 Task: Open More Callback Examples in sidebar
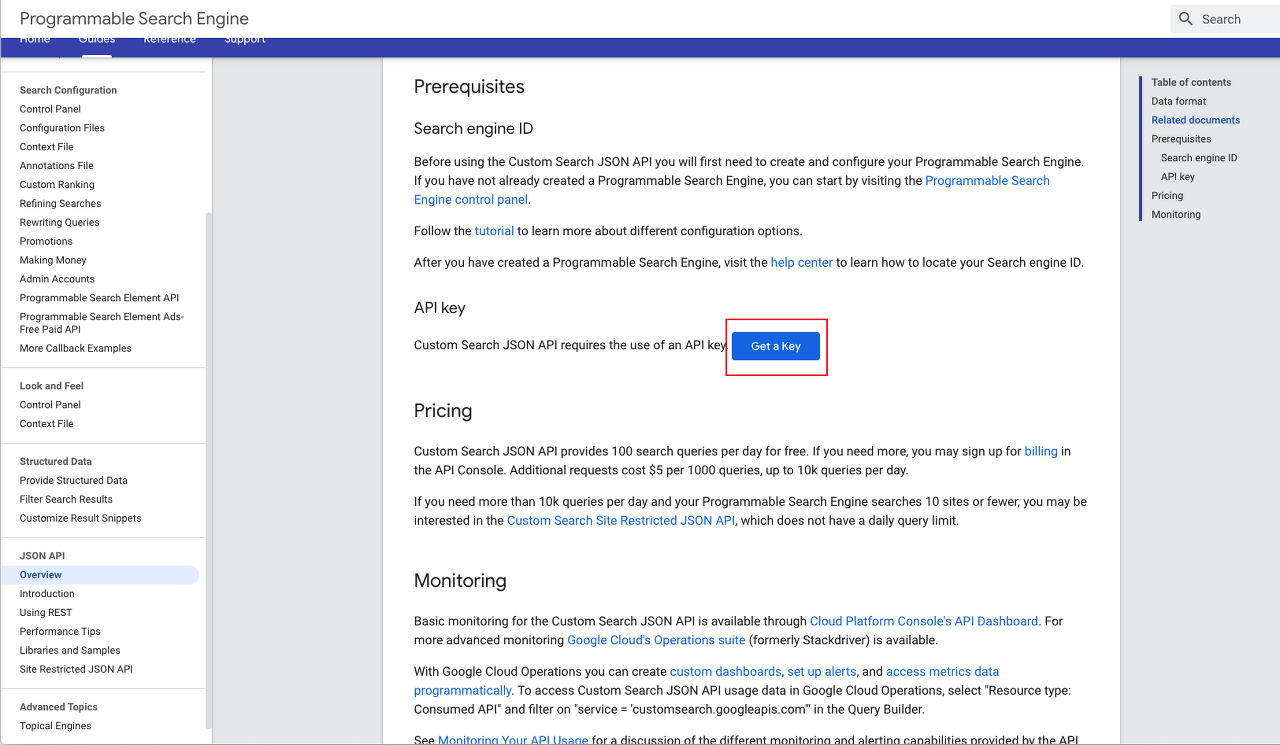[75, 349]
